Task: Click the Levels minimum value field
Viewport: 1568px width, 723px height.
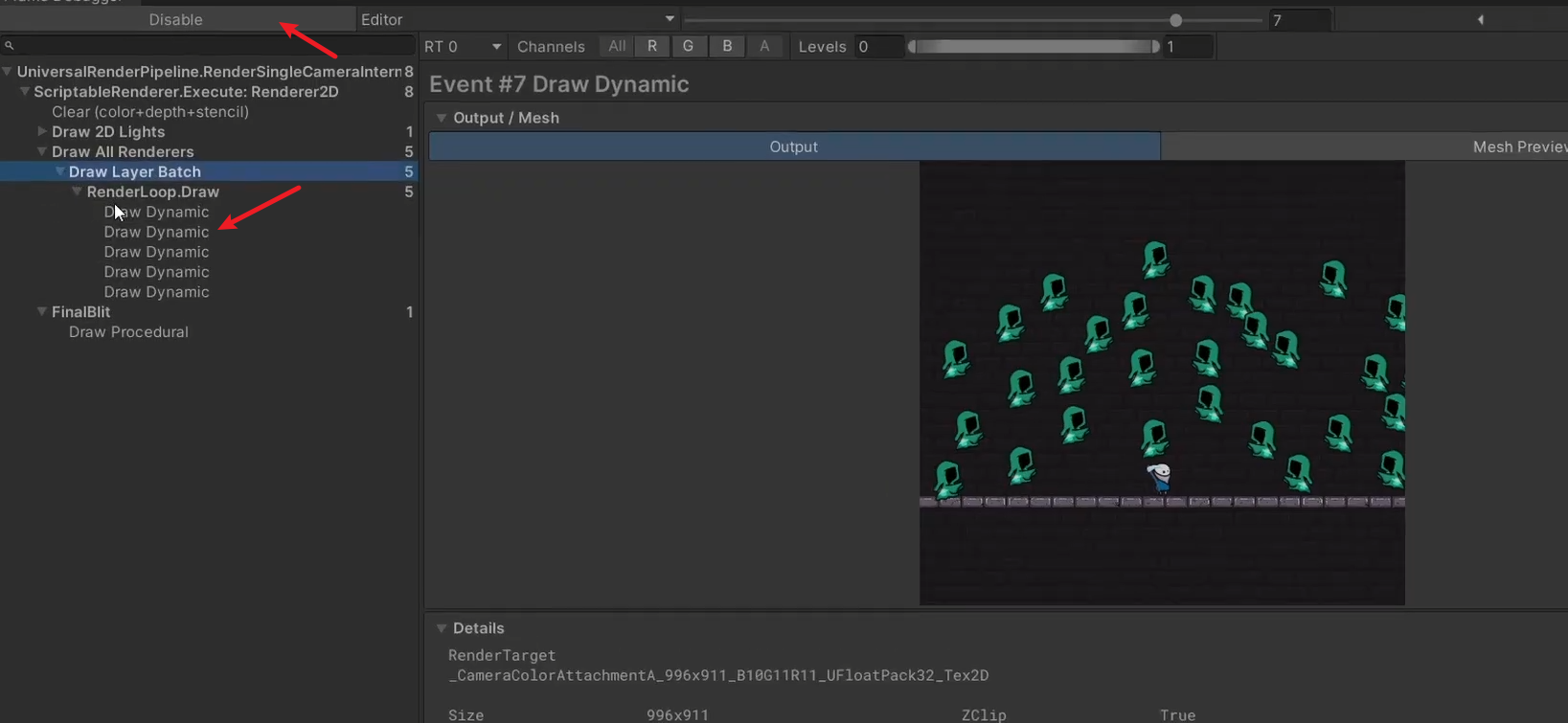Action: (878, 46)
